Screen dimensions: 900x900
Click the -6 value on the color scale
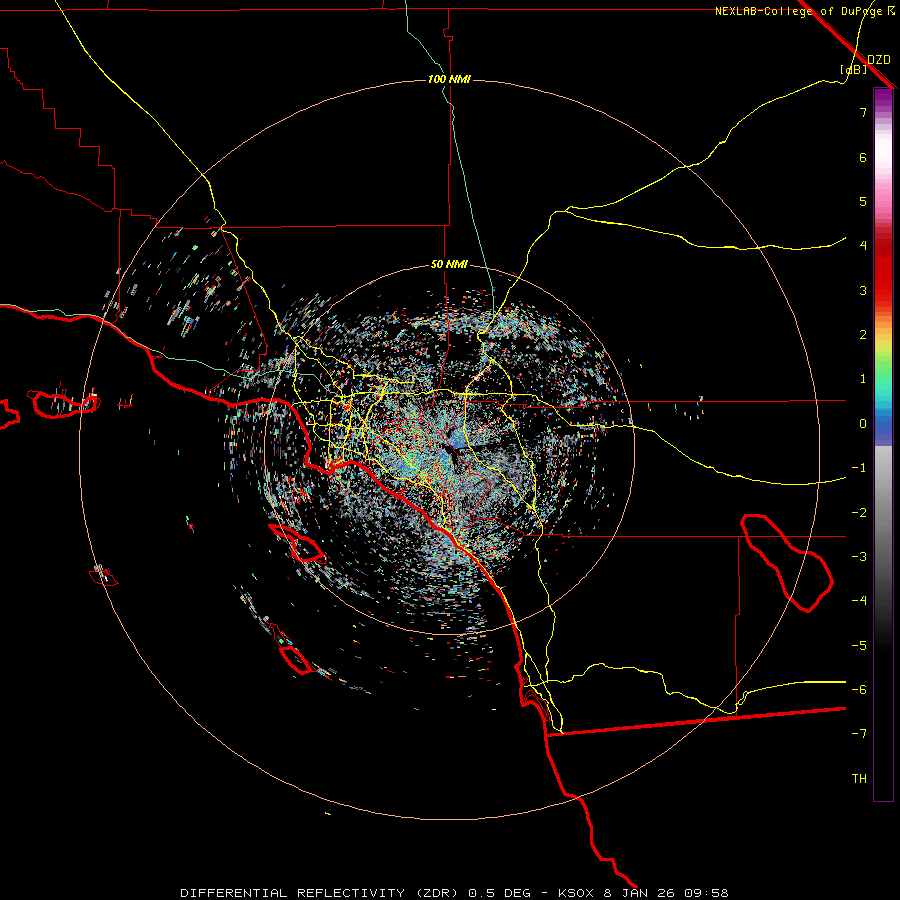click(859, 690)
